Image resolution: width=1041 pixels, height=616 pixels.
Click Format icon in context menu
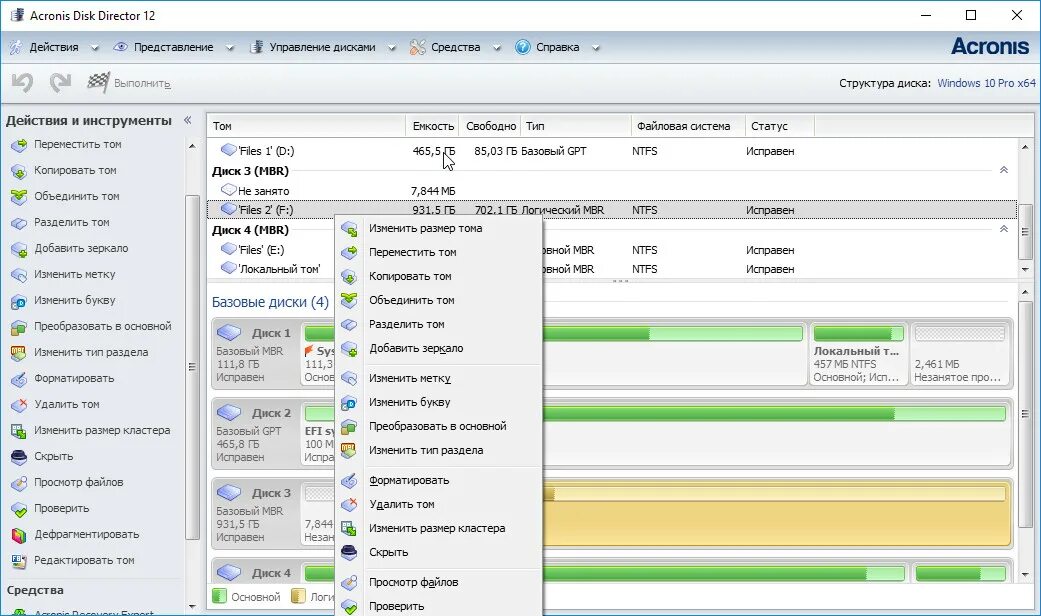point(349,481)
